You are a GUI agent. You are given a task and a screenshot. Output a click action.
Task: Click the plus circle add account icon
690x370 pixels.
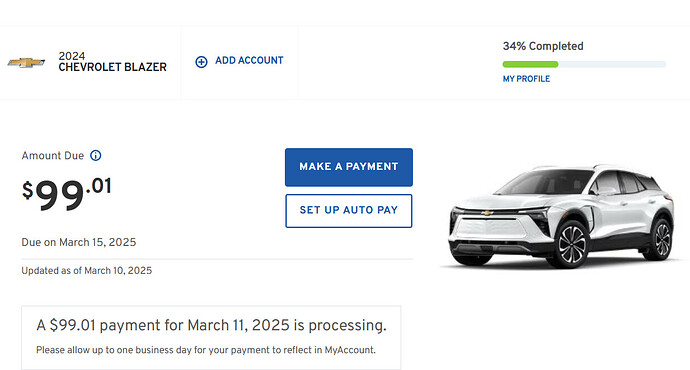pos(202,62)
